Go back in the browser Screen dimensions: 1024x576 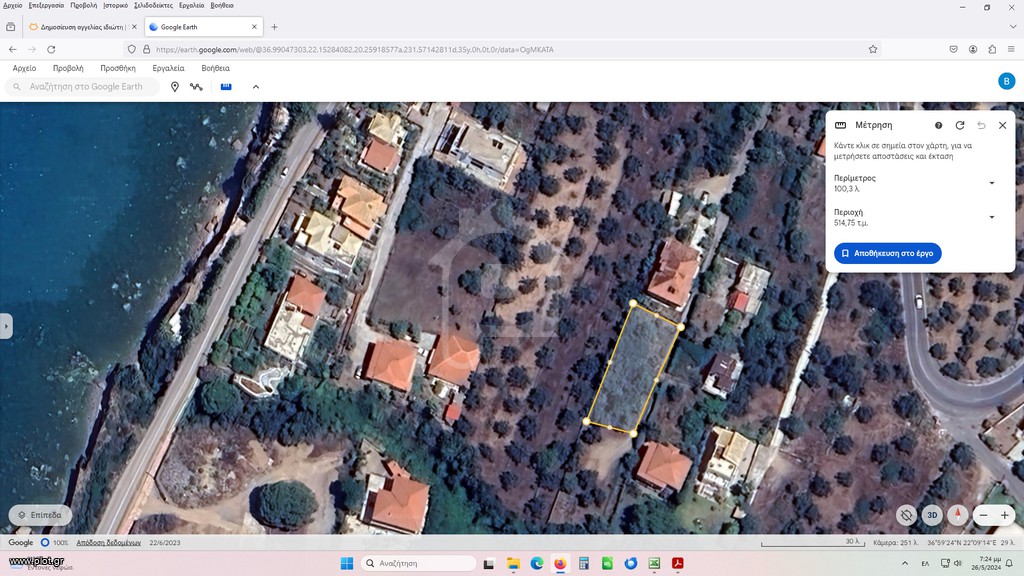coord(13,49)
